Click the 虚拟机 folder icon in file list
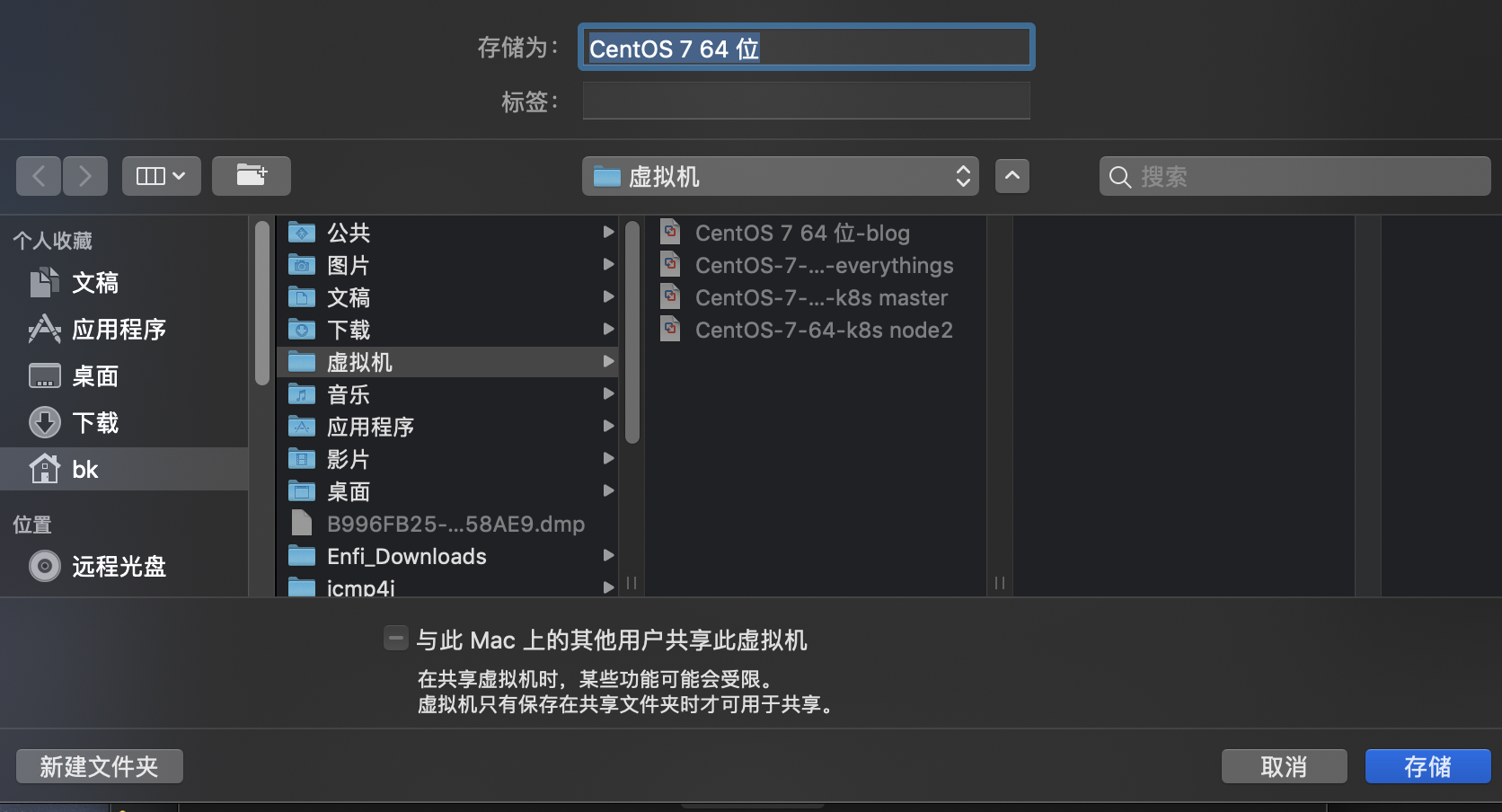The height and width of the screenshot is (812, 1502). point(302,362)
